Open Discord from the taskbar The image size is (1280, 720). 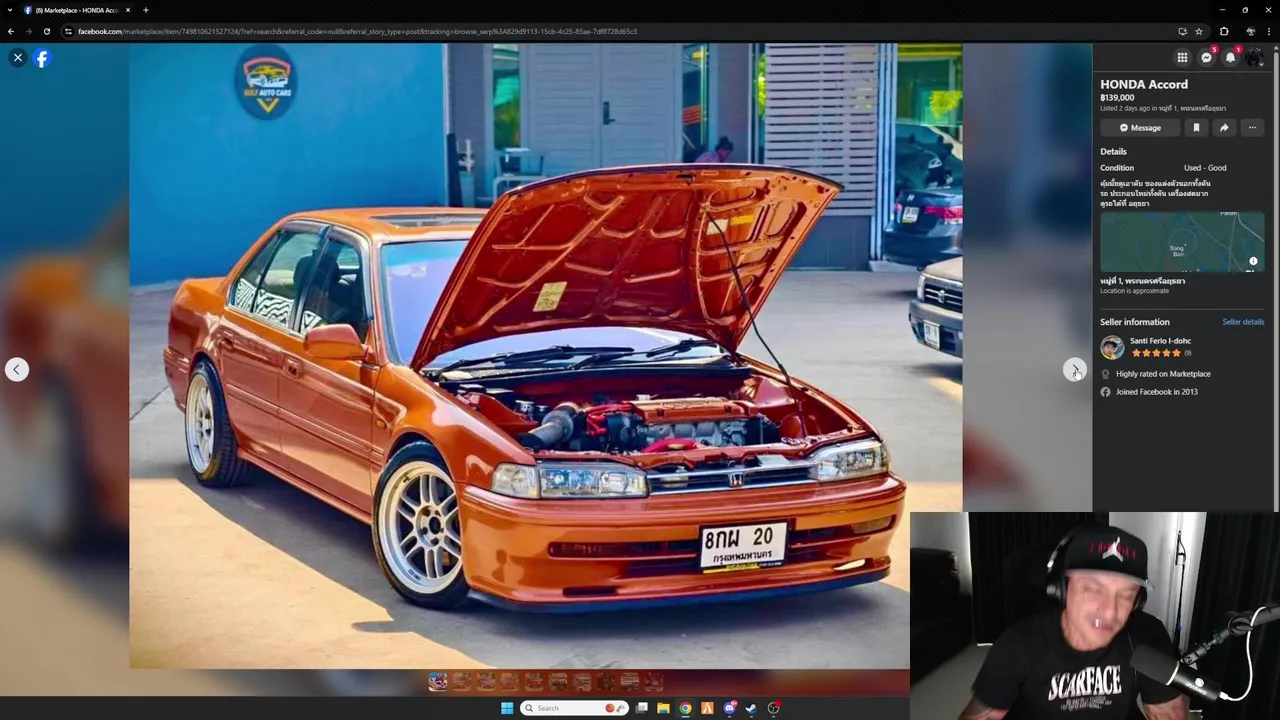pos(730,708)
